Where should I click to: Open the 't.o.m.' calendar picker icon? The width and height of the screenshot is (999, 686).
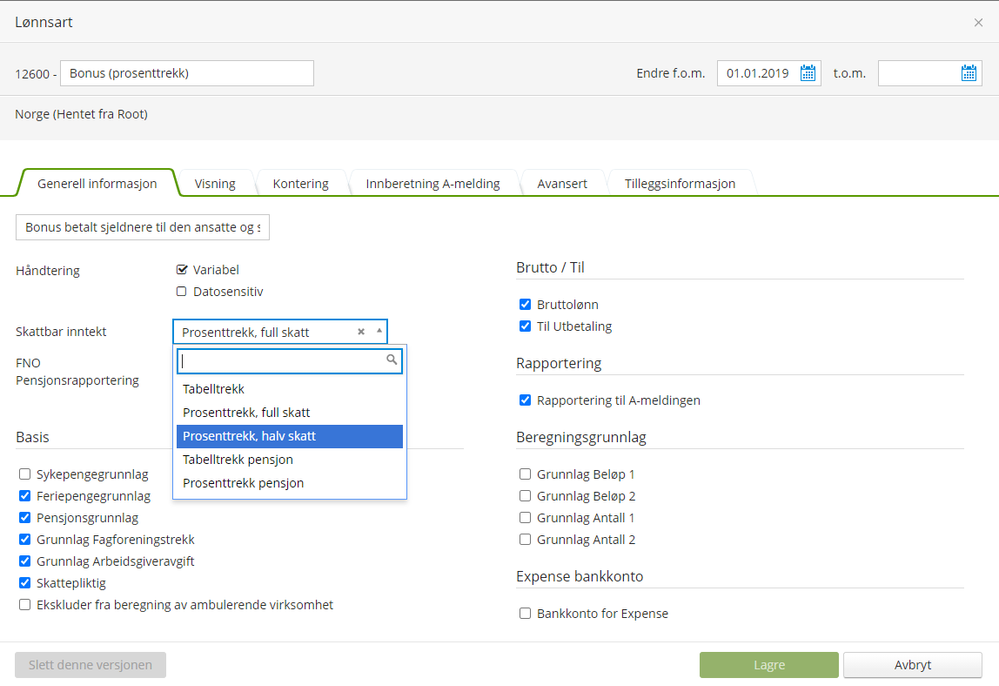tap(968, 73)
